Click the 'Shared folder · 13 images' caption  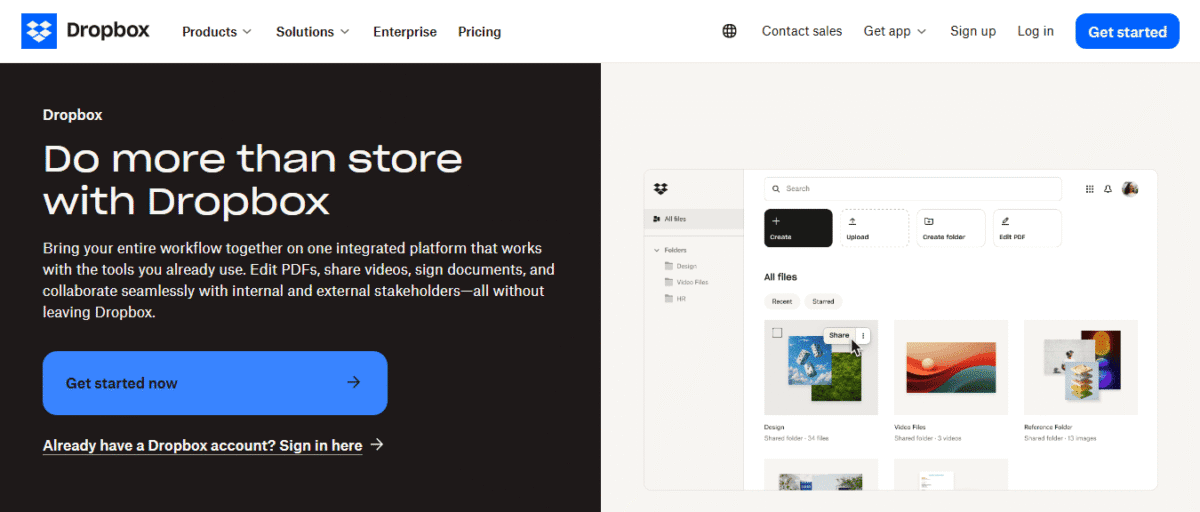pos(1059,438)
